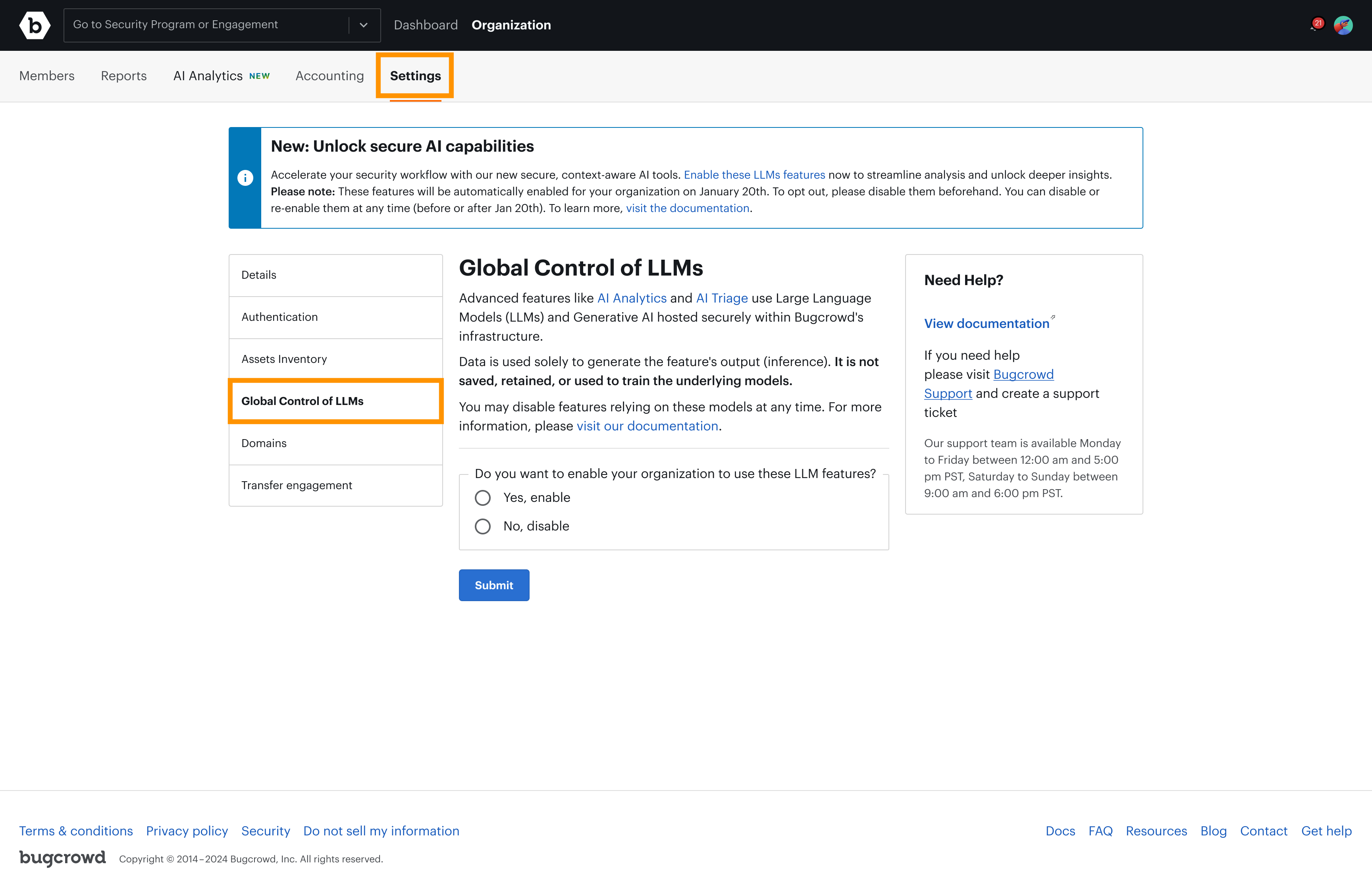This screenshot has height=887, width=1372.
Task: Open Domains settings in the sidebar
Action: pos(264,443)
